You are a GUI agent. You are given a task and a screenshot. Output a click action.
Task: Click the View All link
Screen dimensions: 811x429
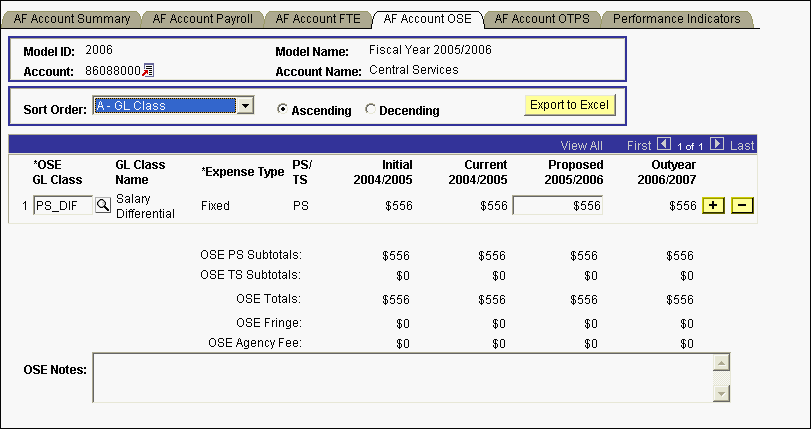581,146
